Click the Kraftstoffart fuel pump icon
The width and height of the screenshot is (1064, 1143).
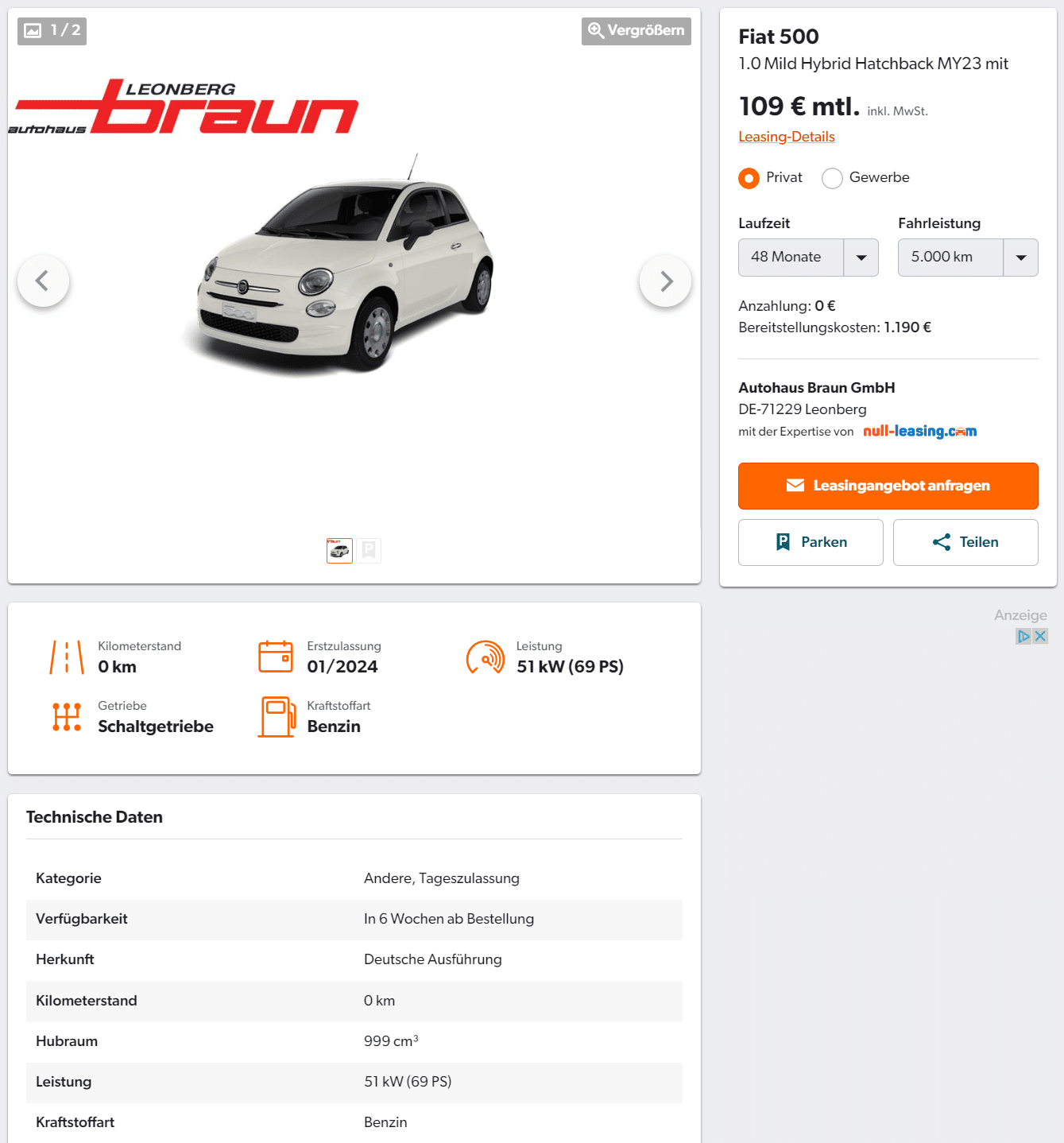click(277, 717)
